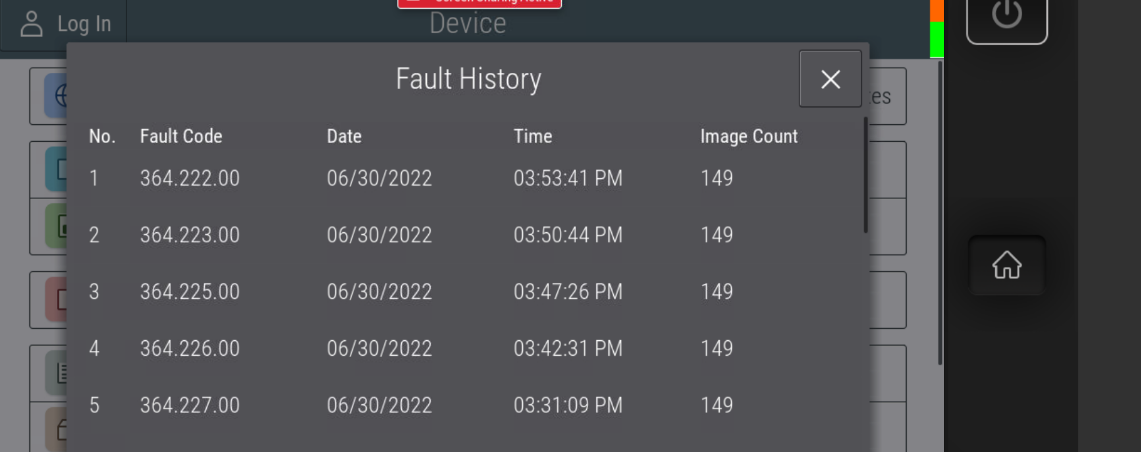This screenshot has height=452, width=1141.
Task: Open fault entry 364.226.00
Action: (x=190, y=349)
